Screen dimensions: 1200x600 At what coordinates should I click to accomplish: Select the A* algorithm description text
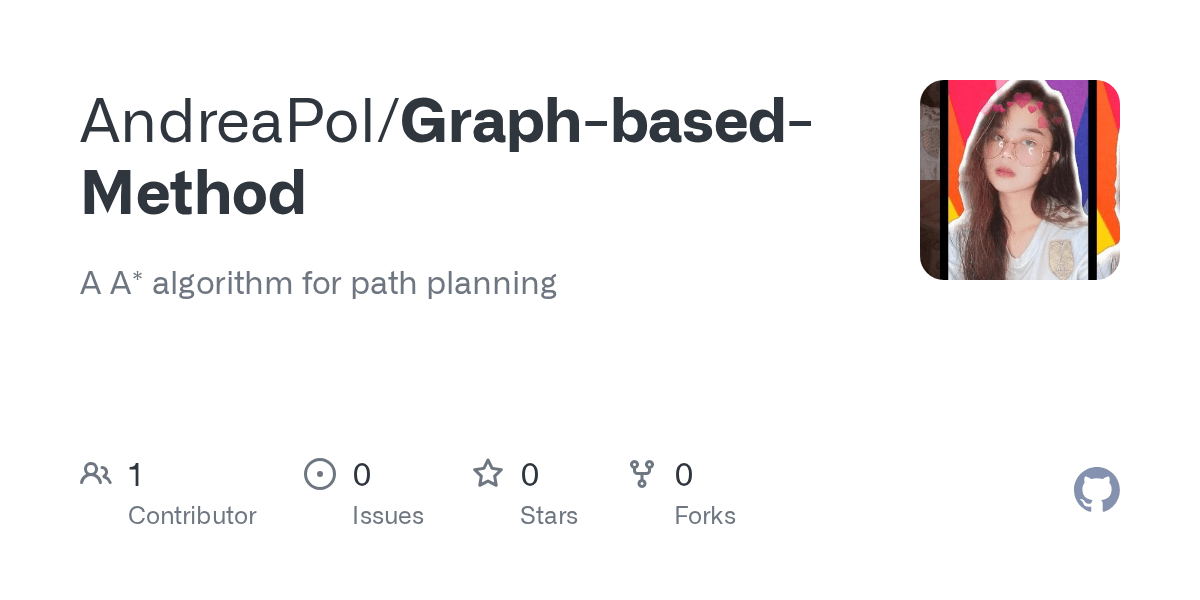pyautogui.click(x=318, y=284)
